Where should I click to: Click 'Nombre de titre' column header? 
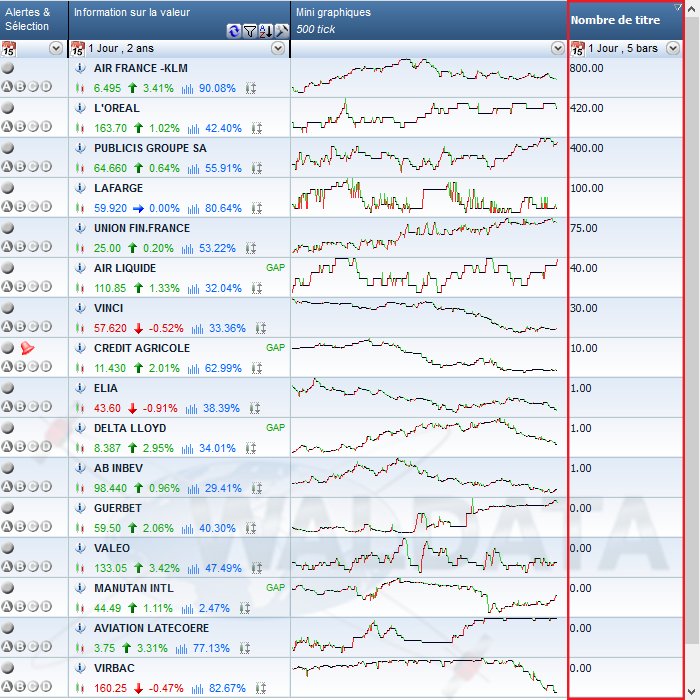pos(626,21)
